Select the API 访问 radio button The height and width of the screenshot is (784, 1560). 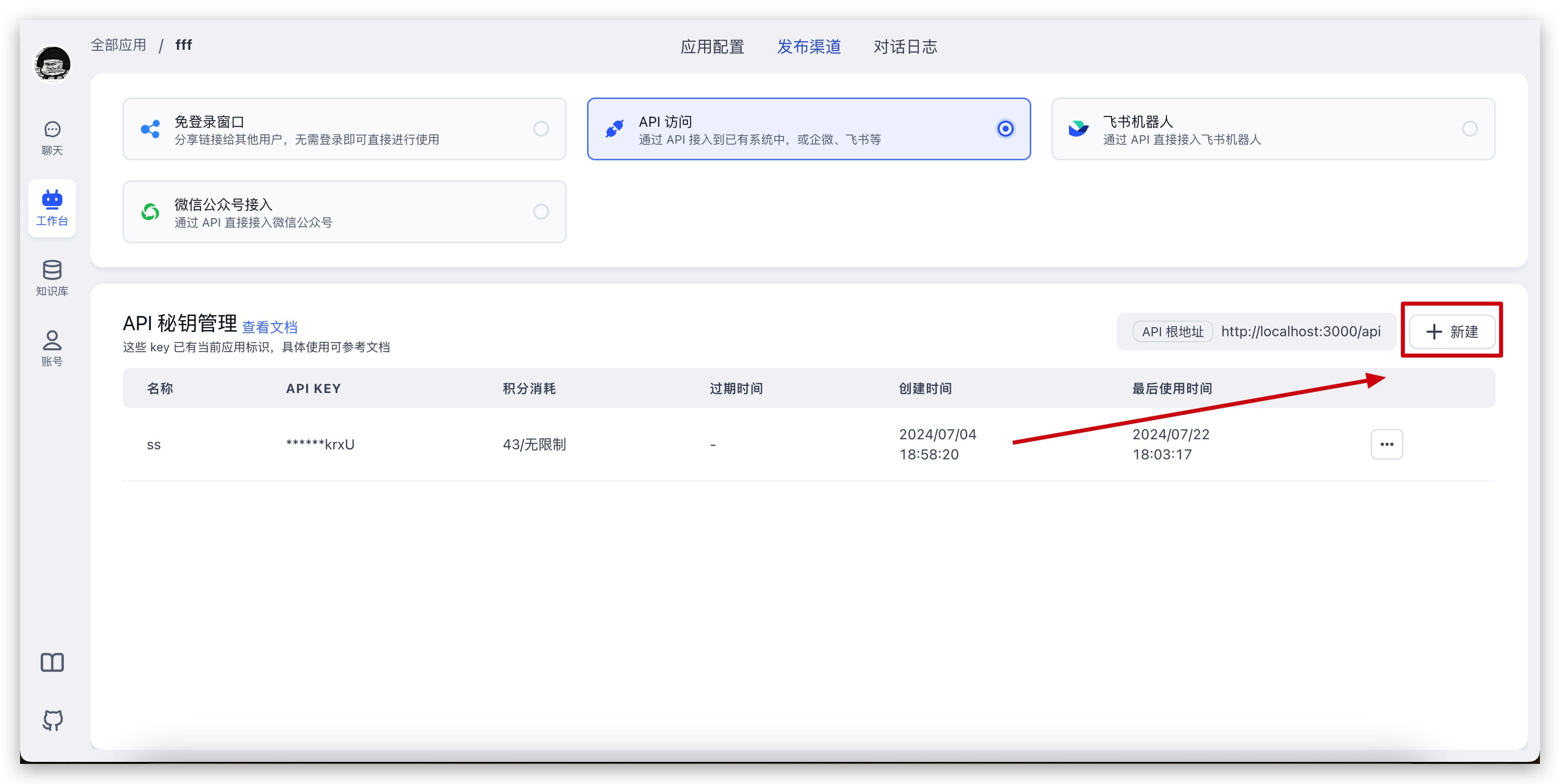click(1005, 129)
